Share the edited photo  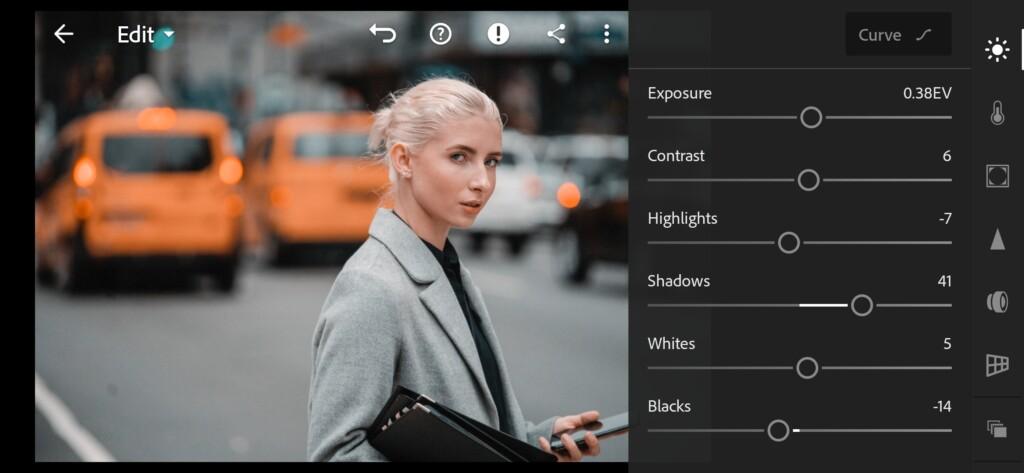pos(556,34)
